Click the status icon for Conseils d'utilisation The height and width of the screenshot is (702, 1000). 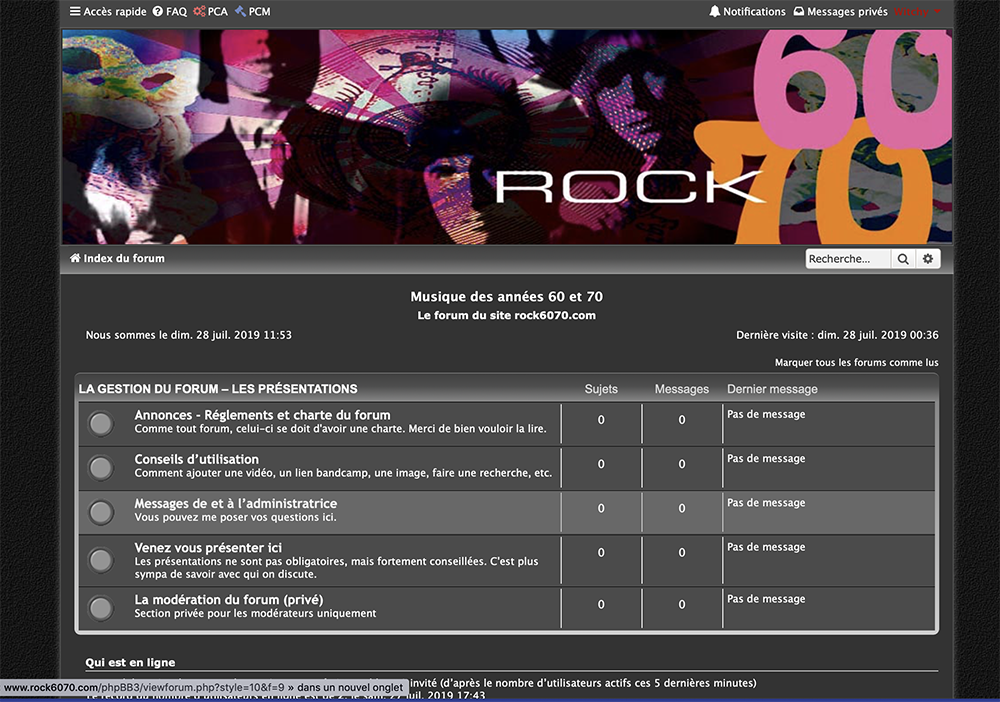101,468
